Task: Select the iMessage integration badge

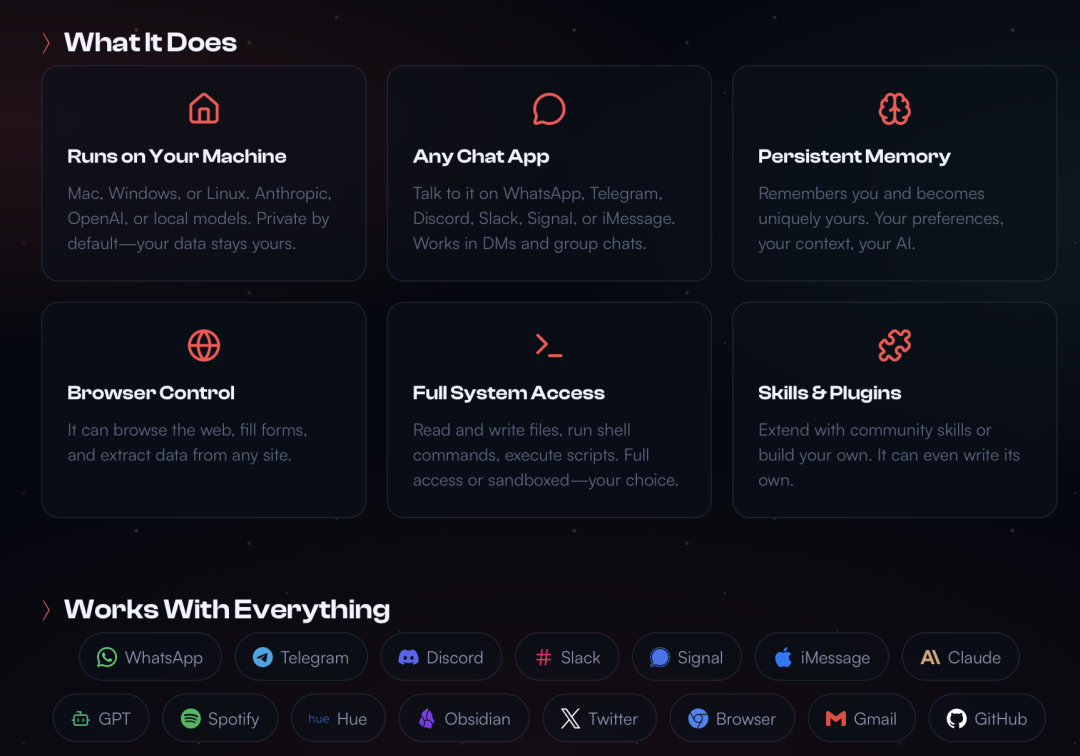Action: pyautogui.click(x=822, y=657)
